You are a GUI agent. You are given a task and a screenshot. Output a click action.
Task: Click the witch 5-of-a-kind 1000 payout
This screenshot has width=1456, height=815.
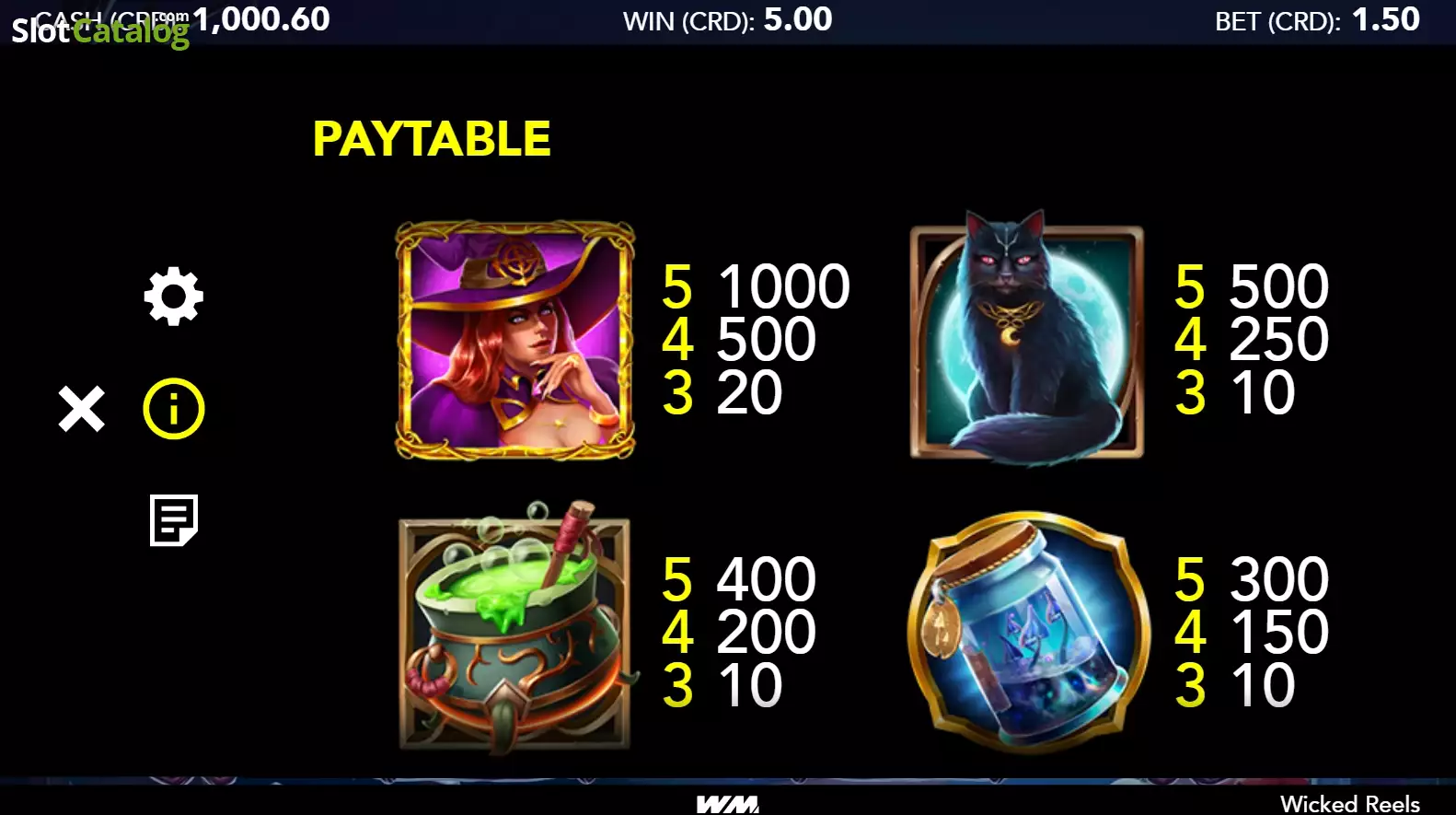click(x=783, y=286)
